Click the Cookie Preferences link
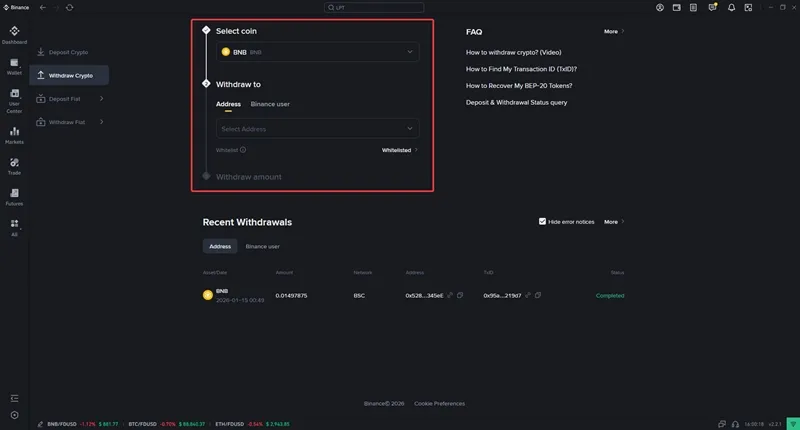Viewport: 800px width, 430px height. coord(439,403)
